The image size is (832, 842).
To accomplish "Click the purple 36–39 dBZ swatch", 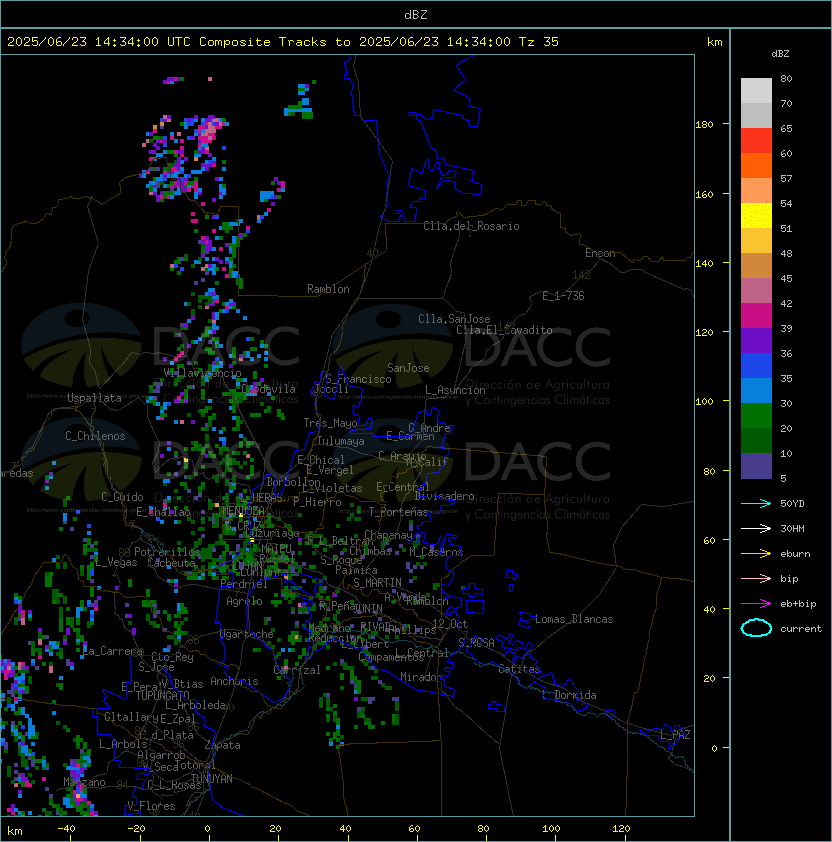I will [756, 340].
